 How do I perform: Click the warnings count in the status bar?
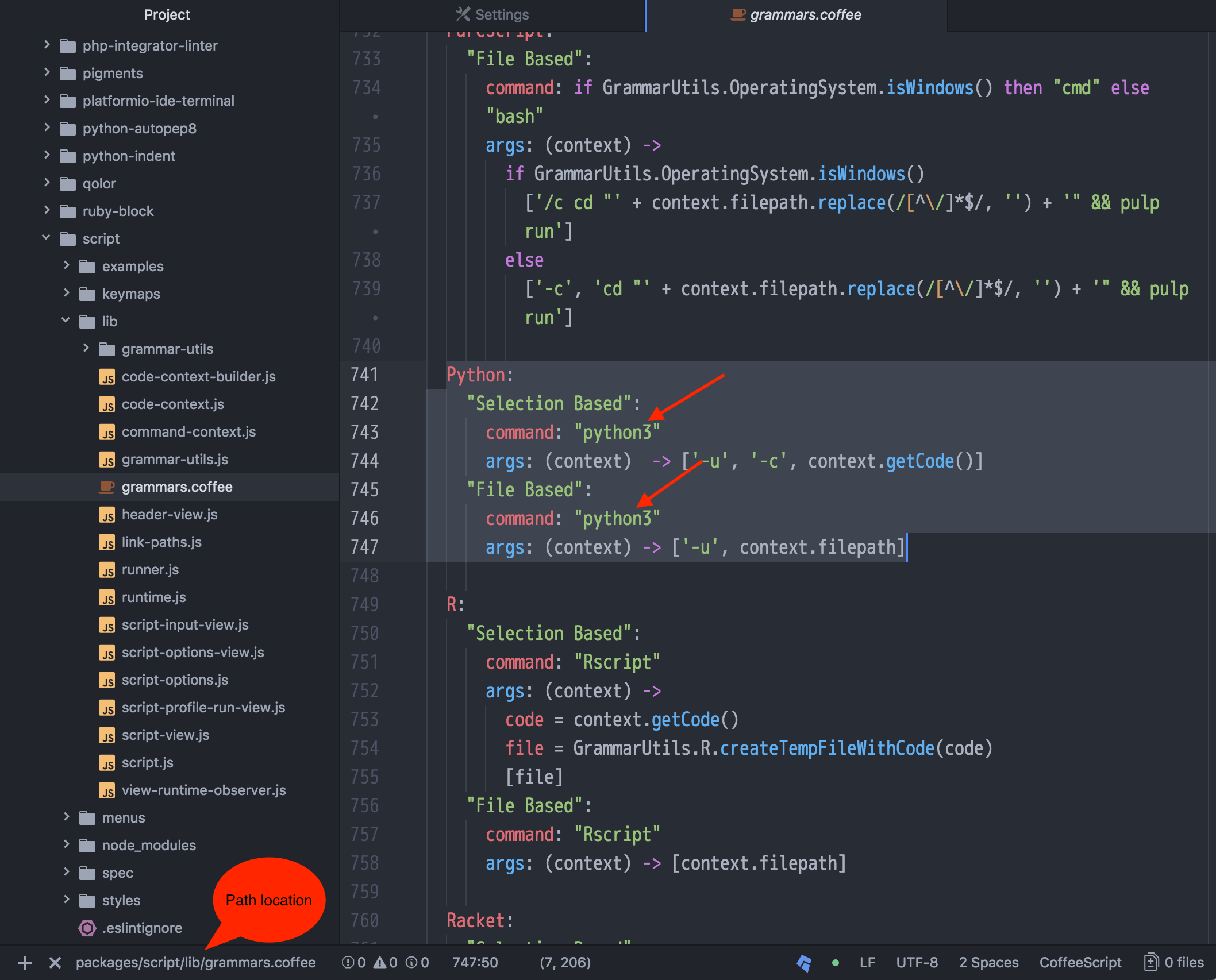click(x=386, y=963)
